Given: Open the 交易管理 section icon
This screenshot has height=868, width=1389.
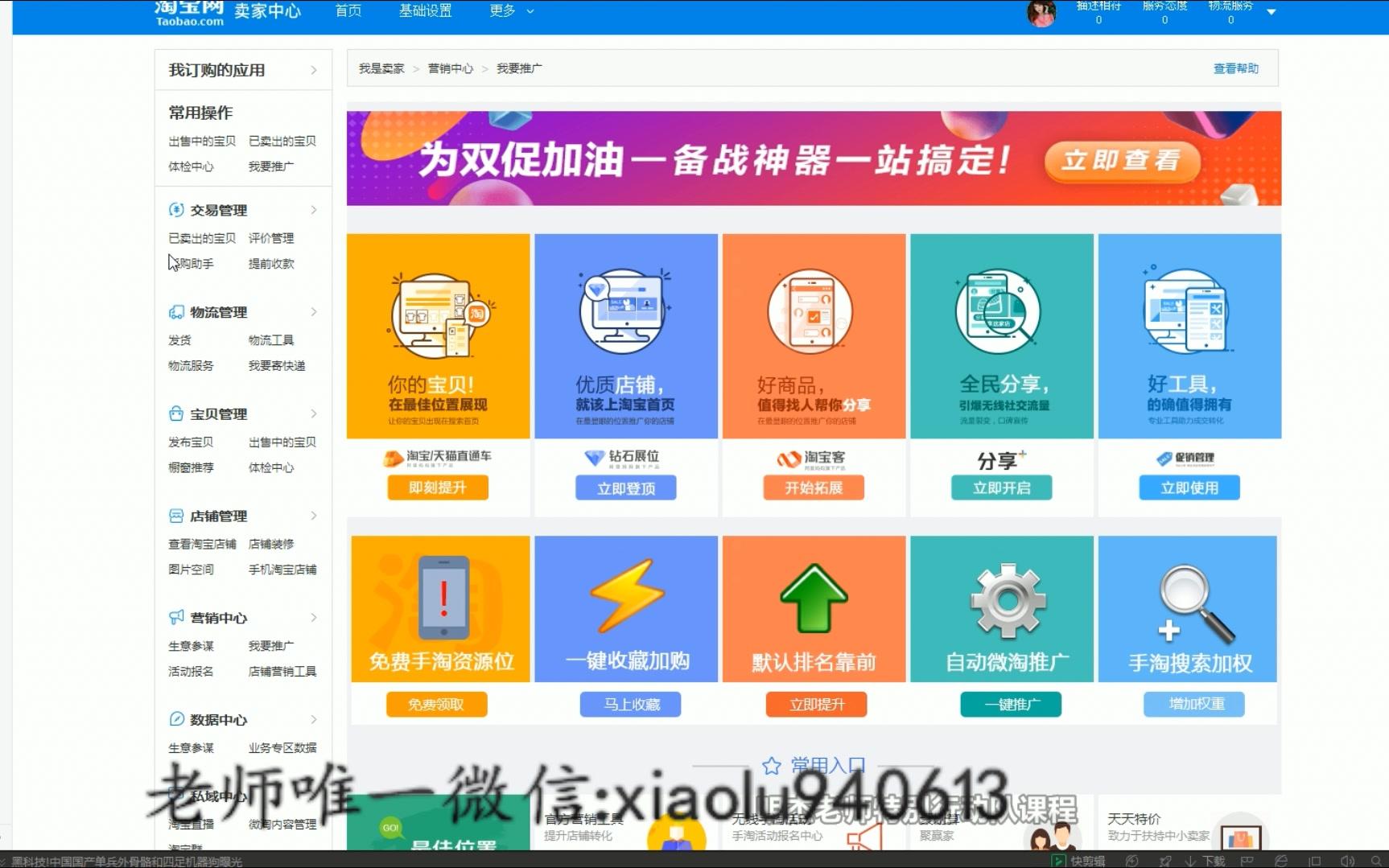Looking at the screenshot, I should coord(176,210).
